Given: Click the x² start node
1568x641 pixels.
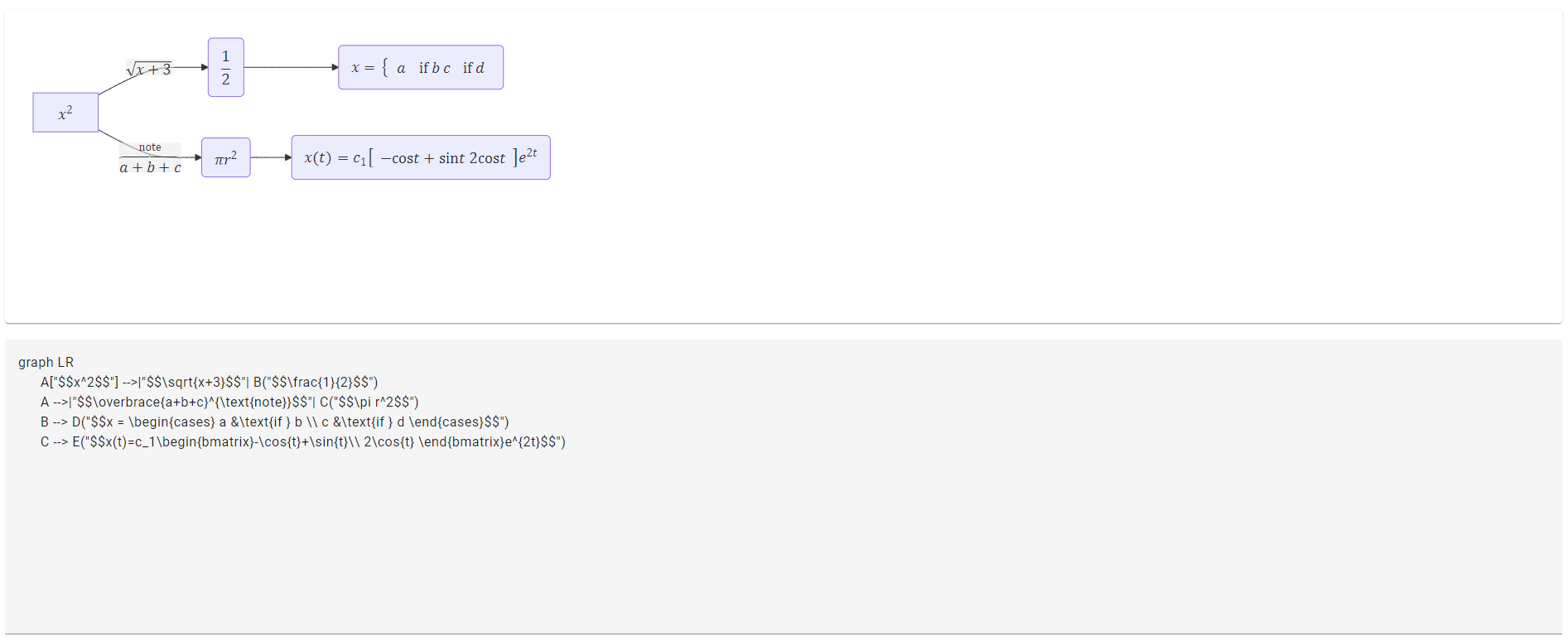Looking at the screenshot, I should click(65, 113).
